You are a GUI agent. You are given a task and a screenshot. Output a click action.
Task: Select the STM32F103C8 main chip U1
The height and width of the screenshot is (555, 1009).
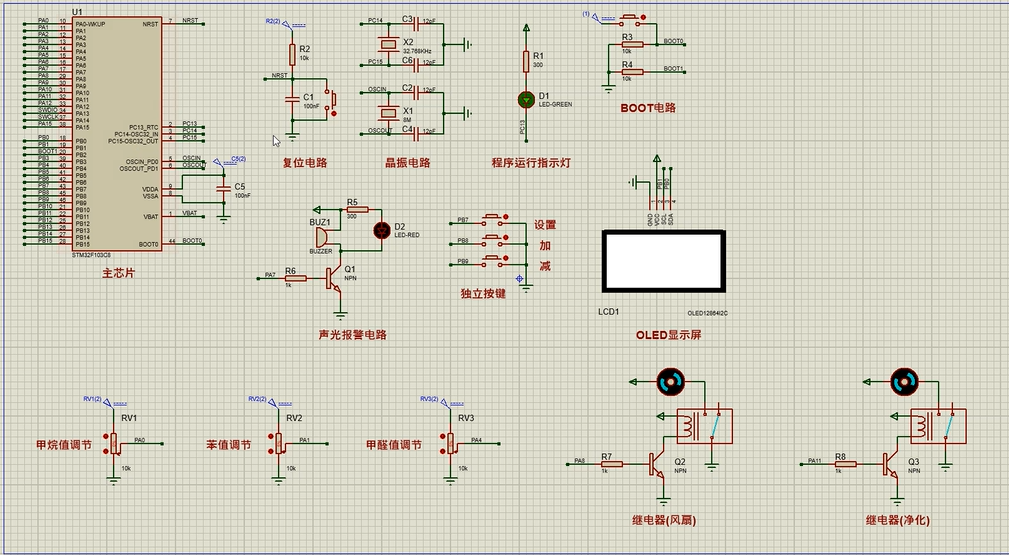(118, 134)
